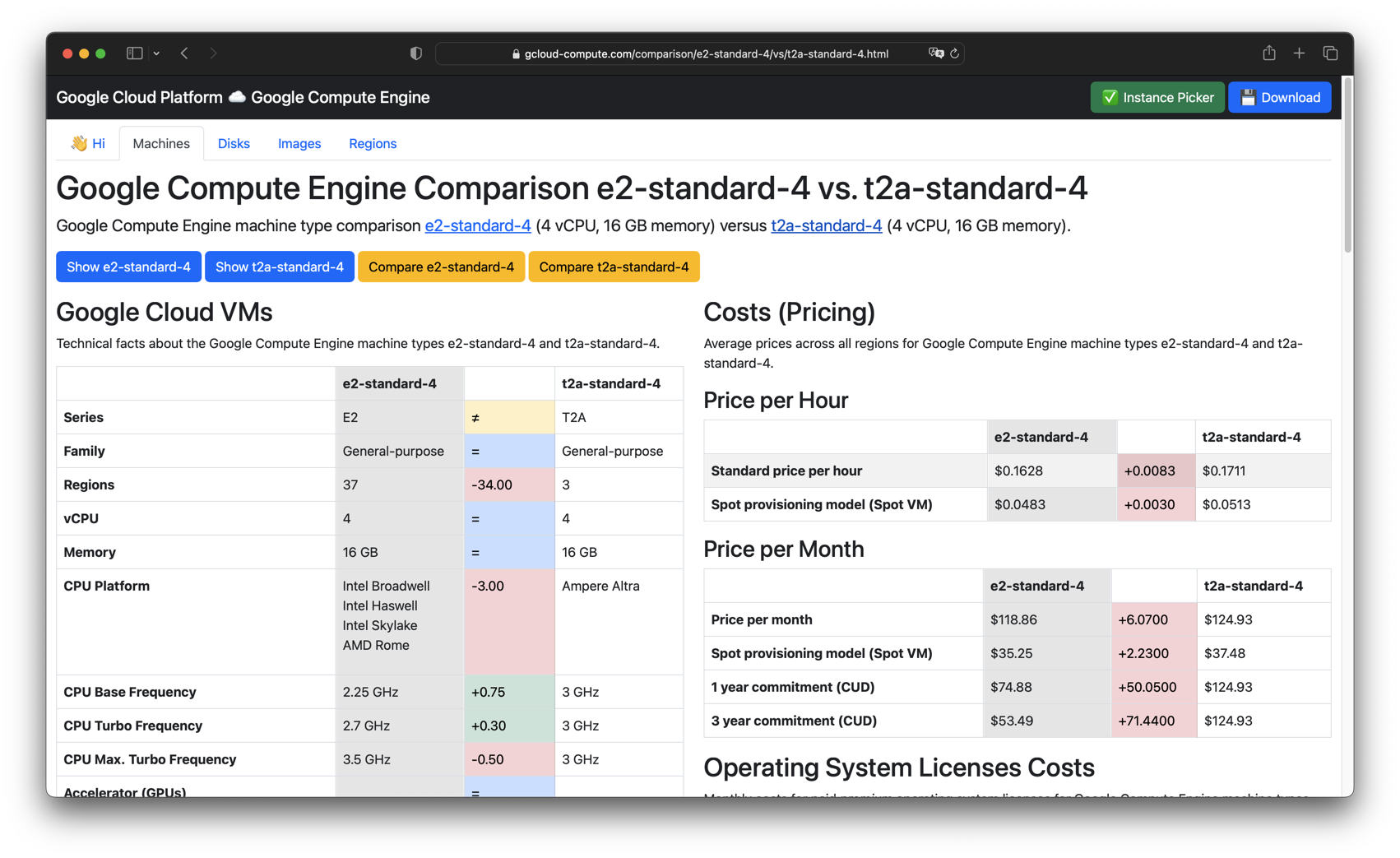The width and height of the screenshot is (1400, 858).
Task: Open a new tab with the plus icon
Action: point(1299,53)
